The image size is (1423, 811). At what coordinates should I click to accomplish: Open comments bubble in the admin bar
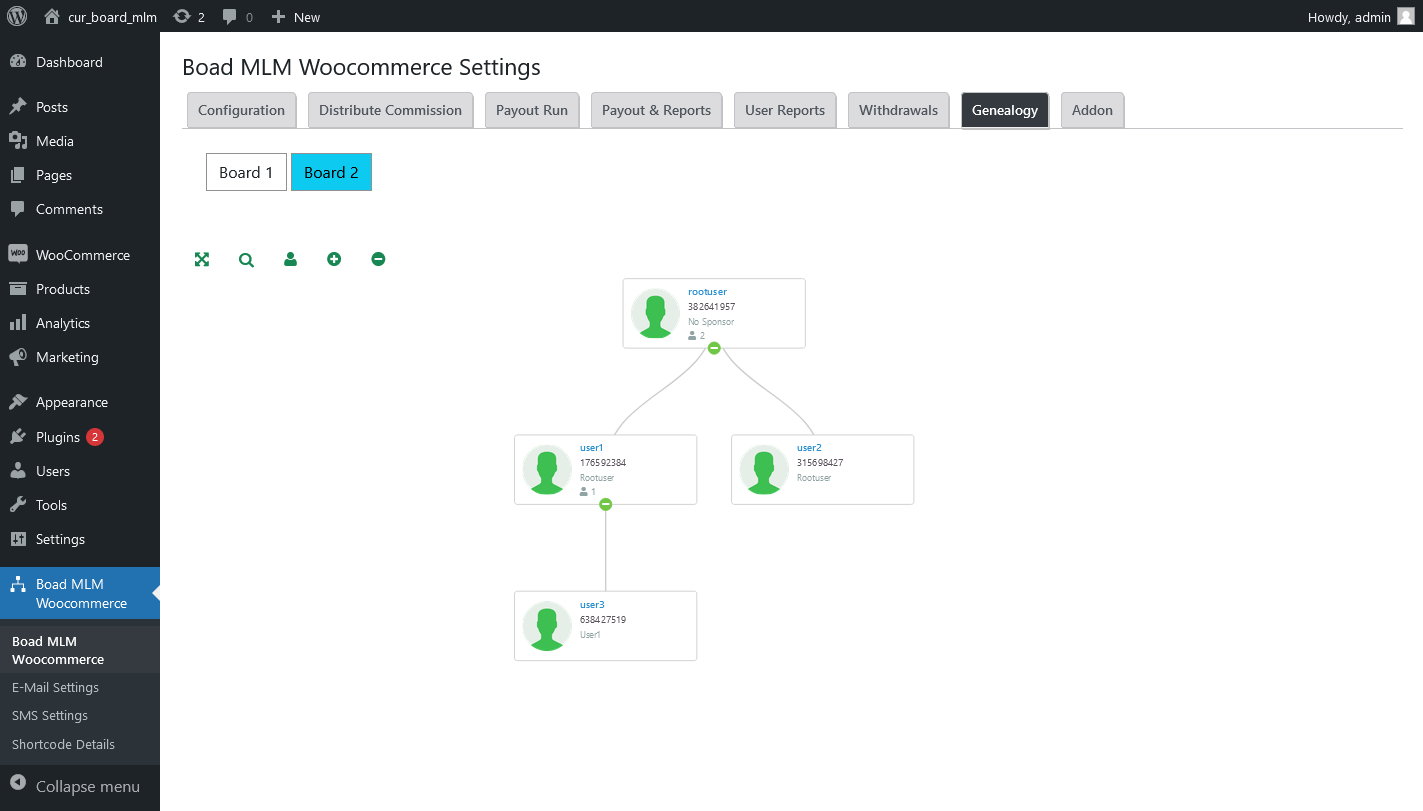coord(237,17)
